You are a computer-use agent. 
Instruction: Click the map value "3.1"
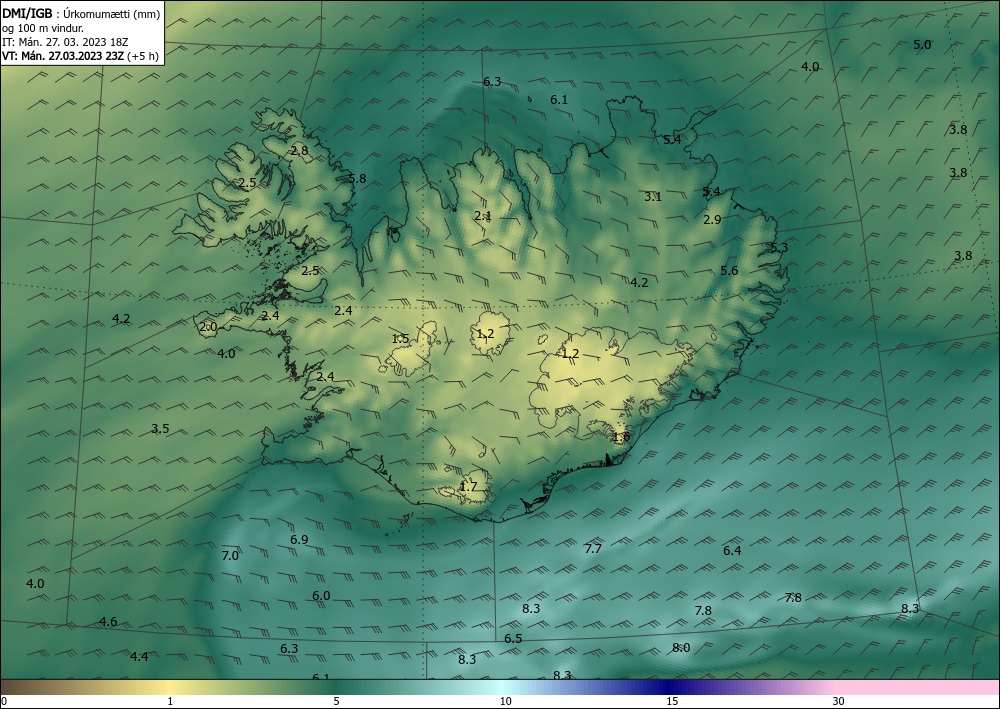(652, 197)
